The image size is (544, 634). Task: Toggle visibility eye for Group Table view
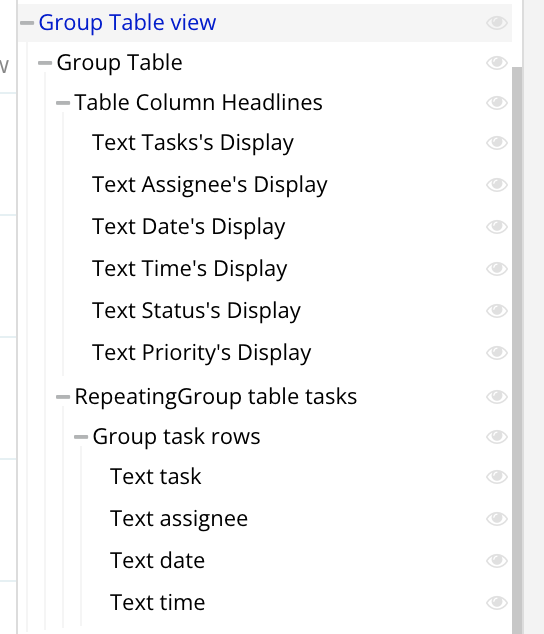497,23
